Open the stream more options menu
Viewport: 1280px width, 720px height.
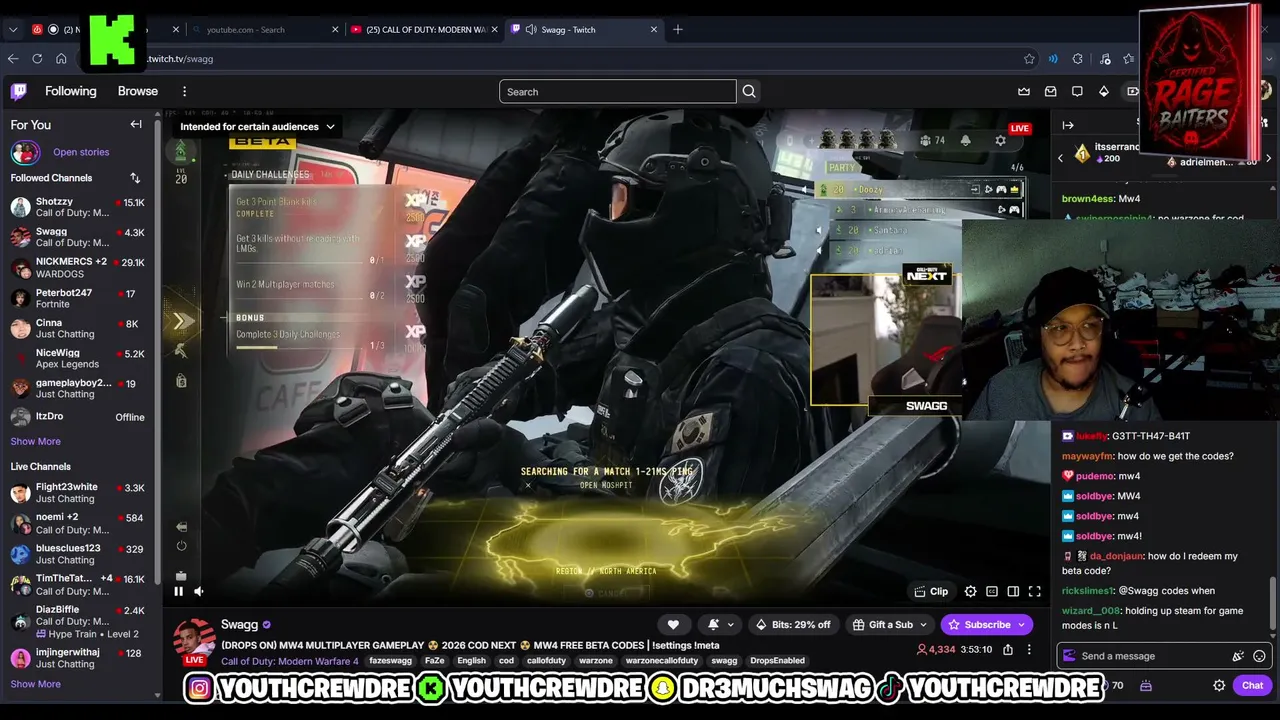1029,650
